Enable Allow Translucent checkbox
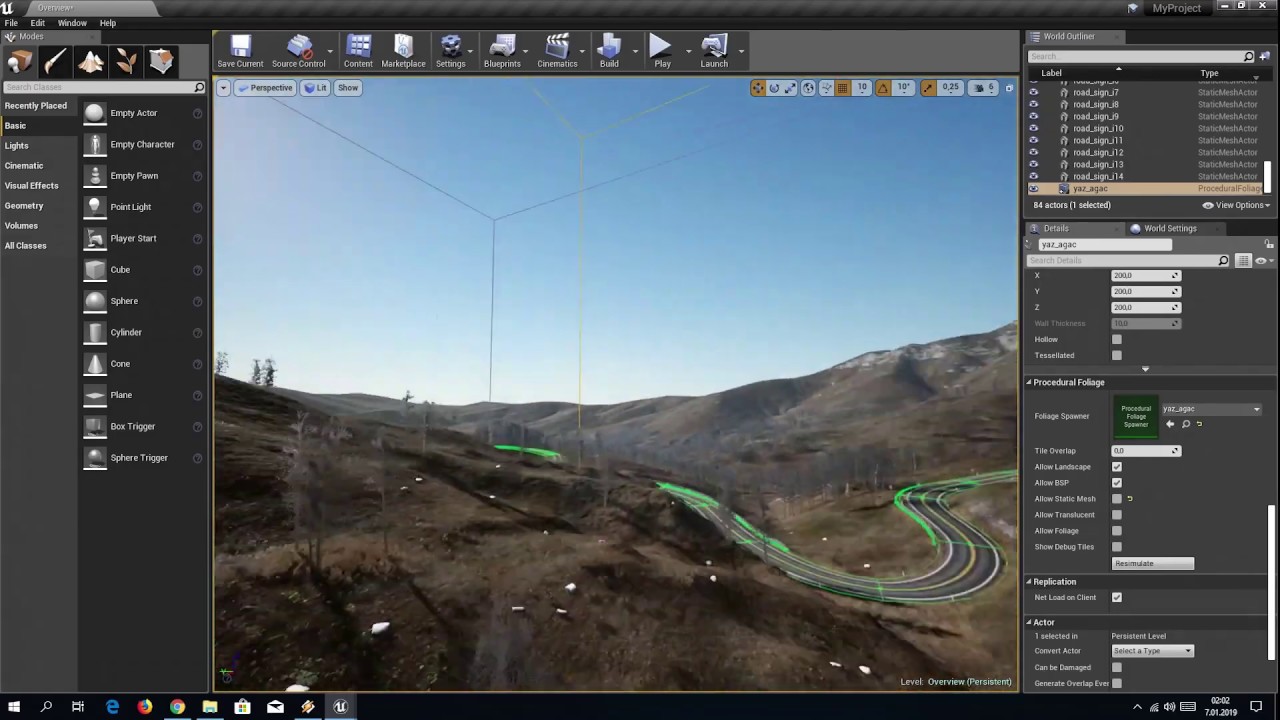Viewport: 1280px width, 720px height. 1117,515
